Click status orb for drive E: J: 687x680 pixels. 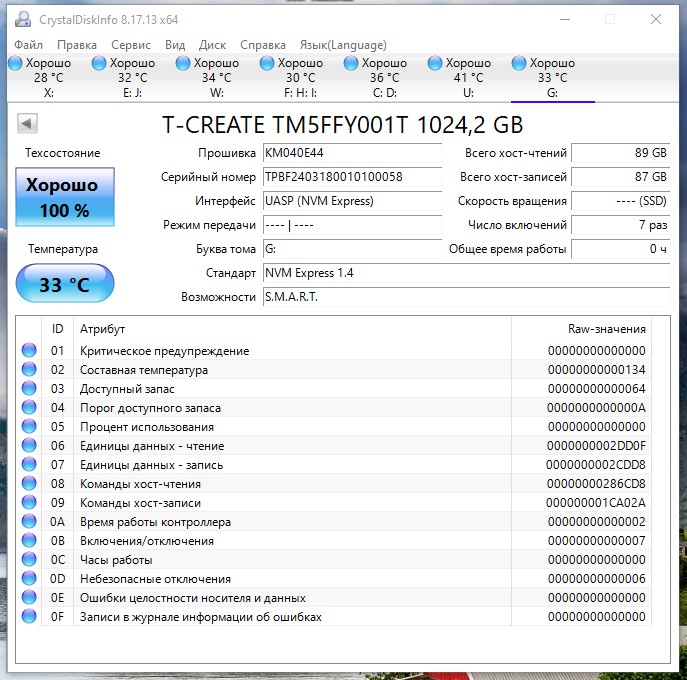pyautogui.click(x=99, y=63)
